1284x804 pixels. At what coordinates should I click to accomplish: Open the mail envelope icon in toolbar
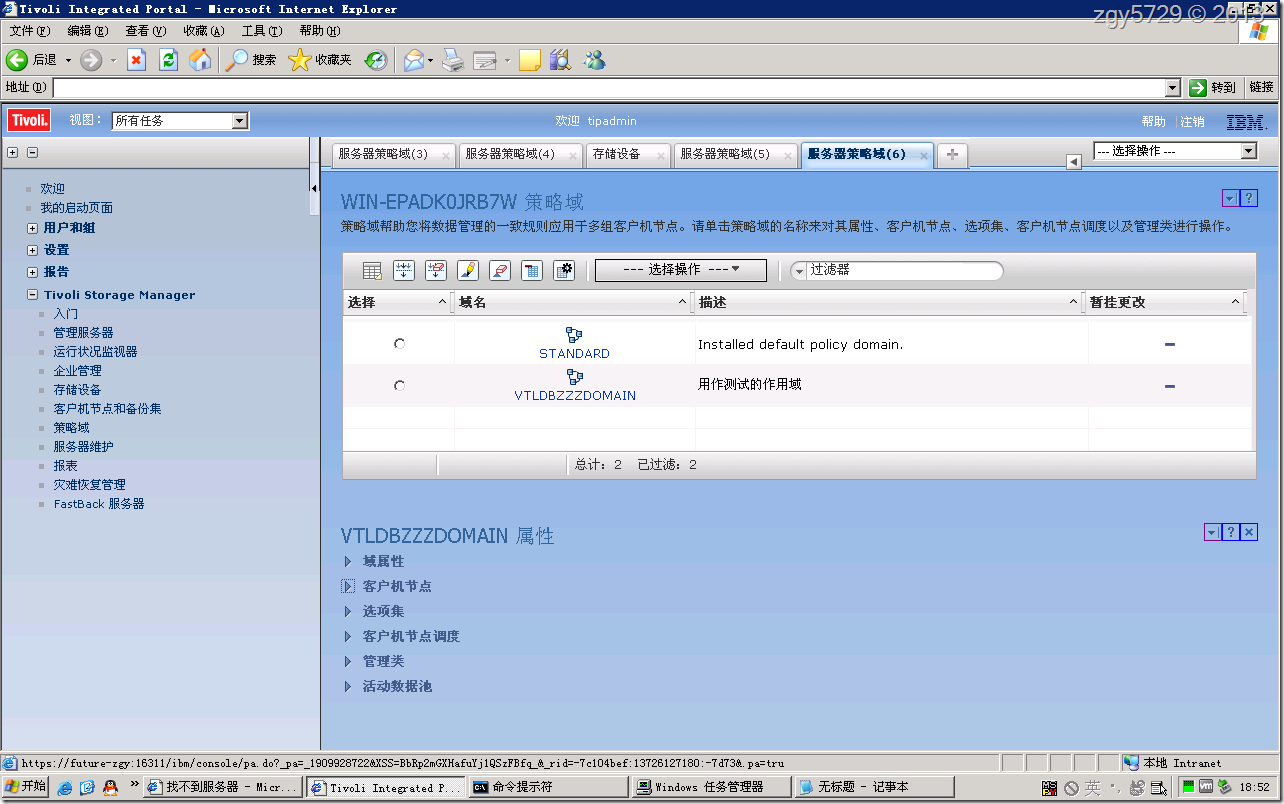(x=413, y=60)
